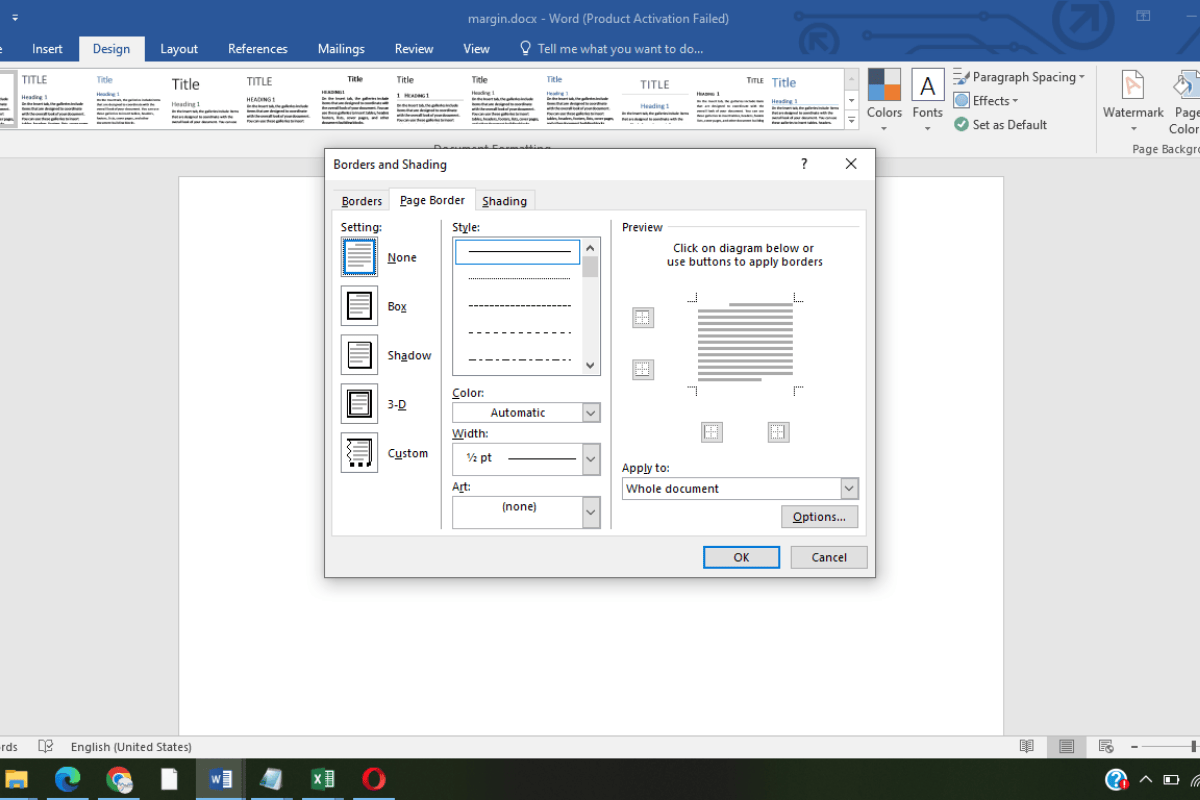The image size is (1200, 800).
Task: Expand the Color dropdown set to Automatic
Action: (591, 413)
